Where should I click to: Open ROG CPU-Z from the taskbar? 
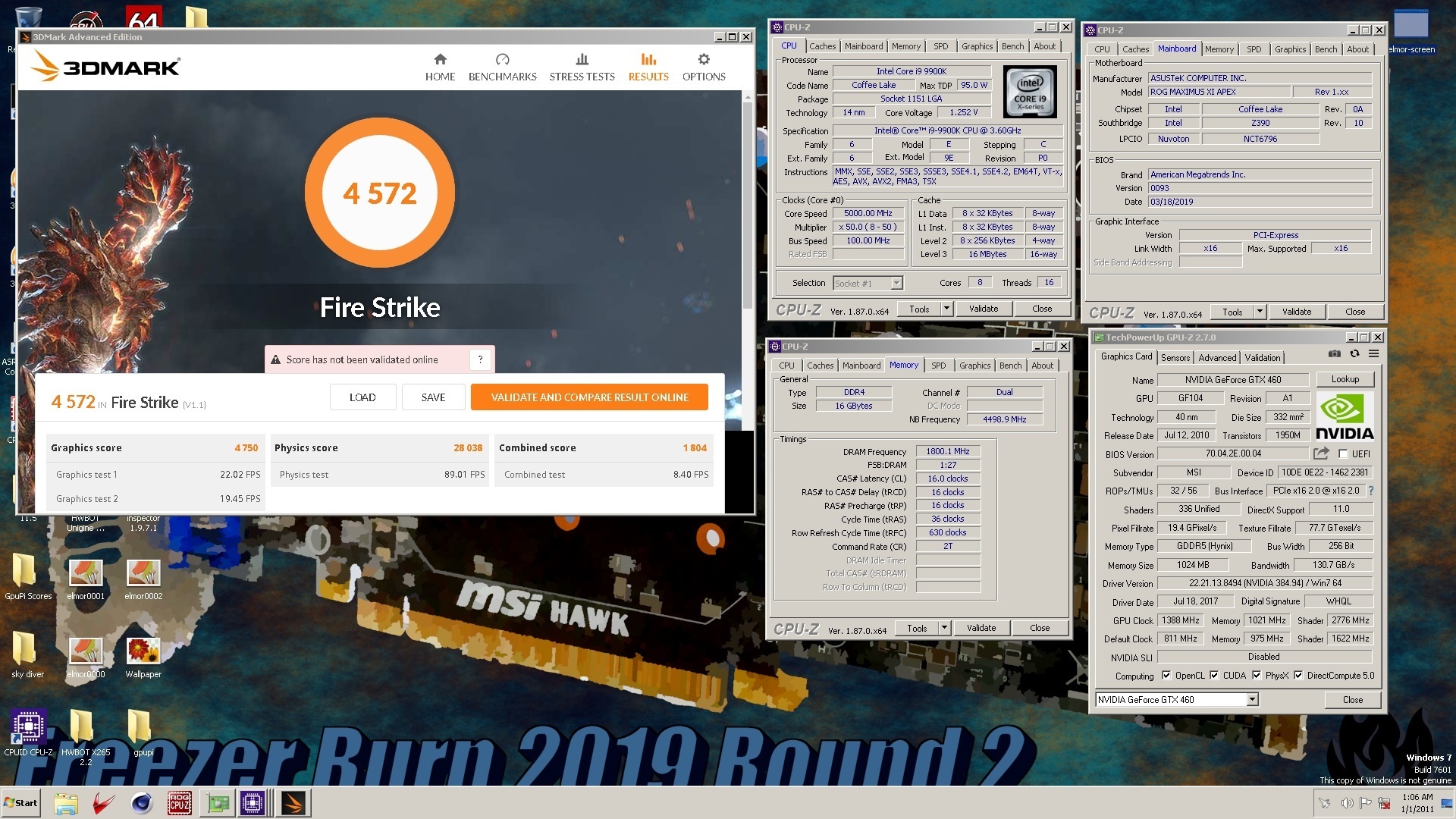pyautogui.click(x=180, y=803)
